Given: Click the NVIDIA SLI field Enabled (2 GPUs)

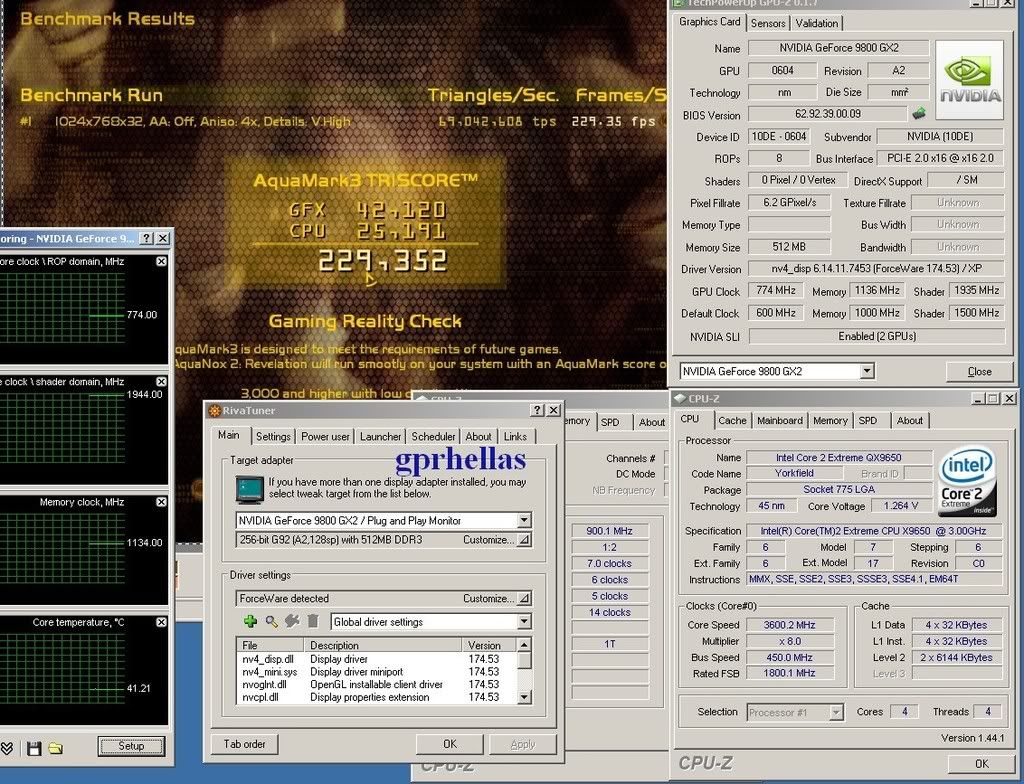Looking at the screenshot, I should (x=876, y=336).
